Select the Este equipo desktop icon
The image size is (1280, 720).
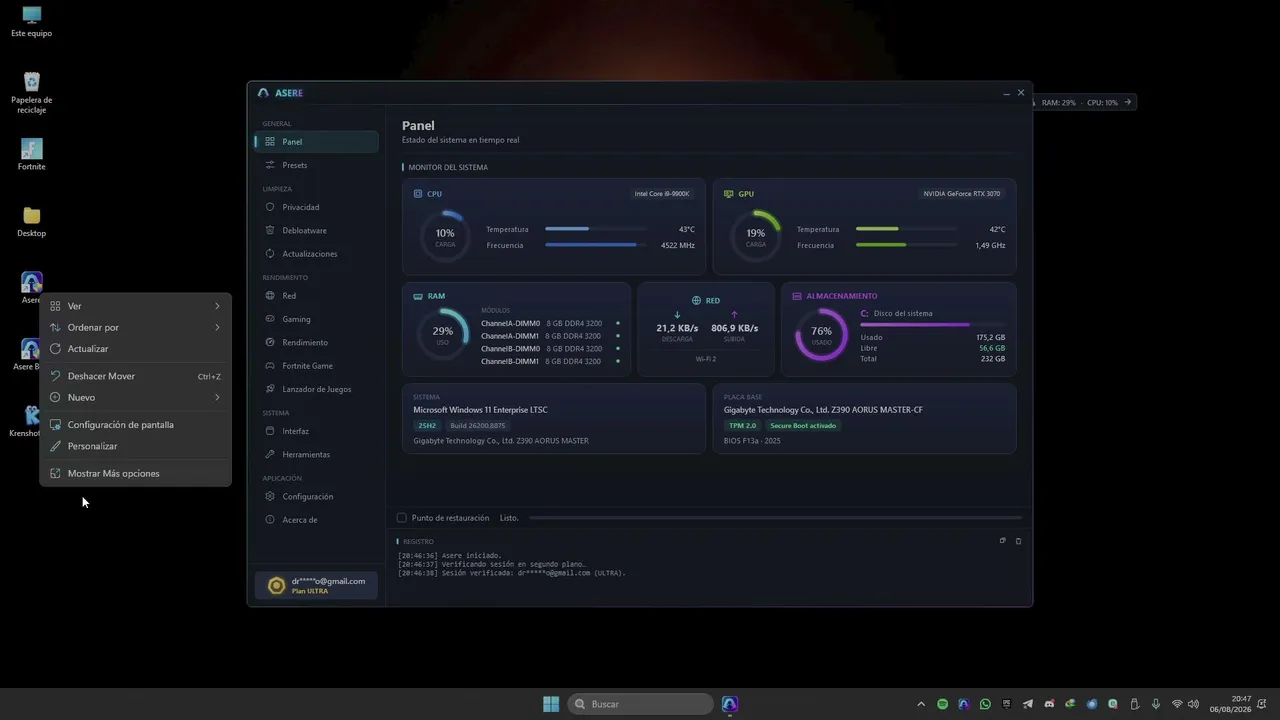[x=31, y=22]
